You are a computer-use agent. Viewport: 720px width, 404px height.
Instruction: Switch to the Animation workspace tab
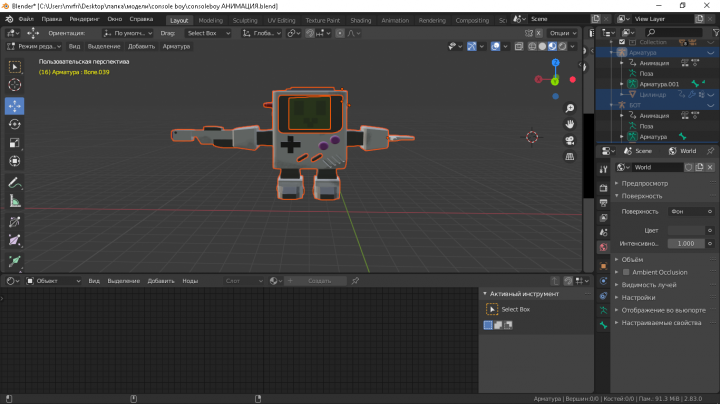(x=395, y=20)
